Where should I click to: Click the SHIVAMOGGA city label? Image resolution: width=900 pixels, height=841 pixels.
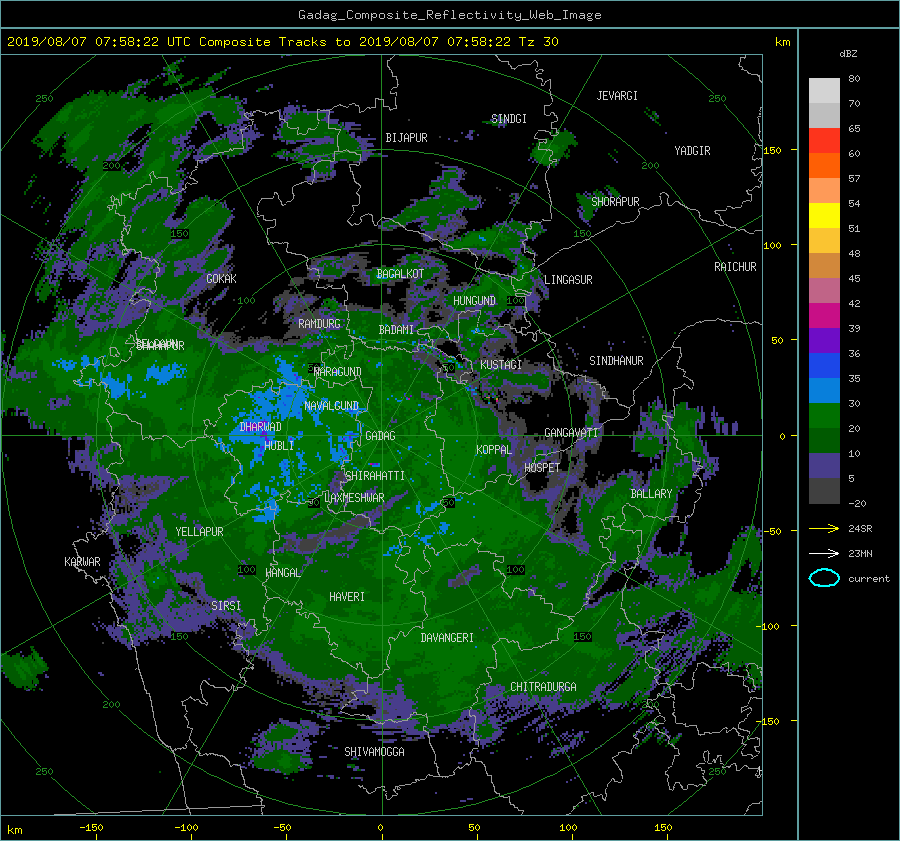[x=374, y=752]
